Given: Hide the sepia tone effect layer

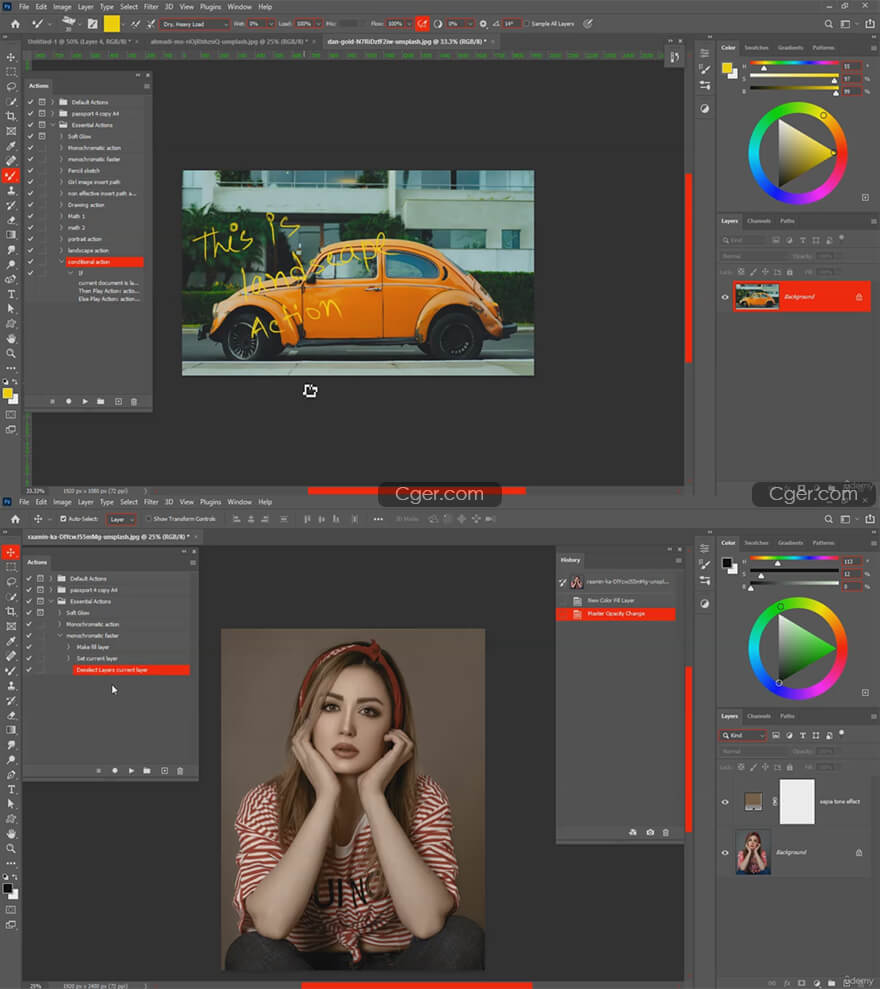Looking at the screenshot, I should pyautogui.click(x=725, y=802).
